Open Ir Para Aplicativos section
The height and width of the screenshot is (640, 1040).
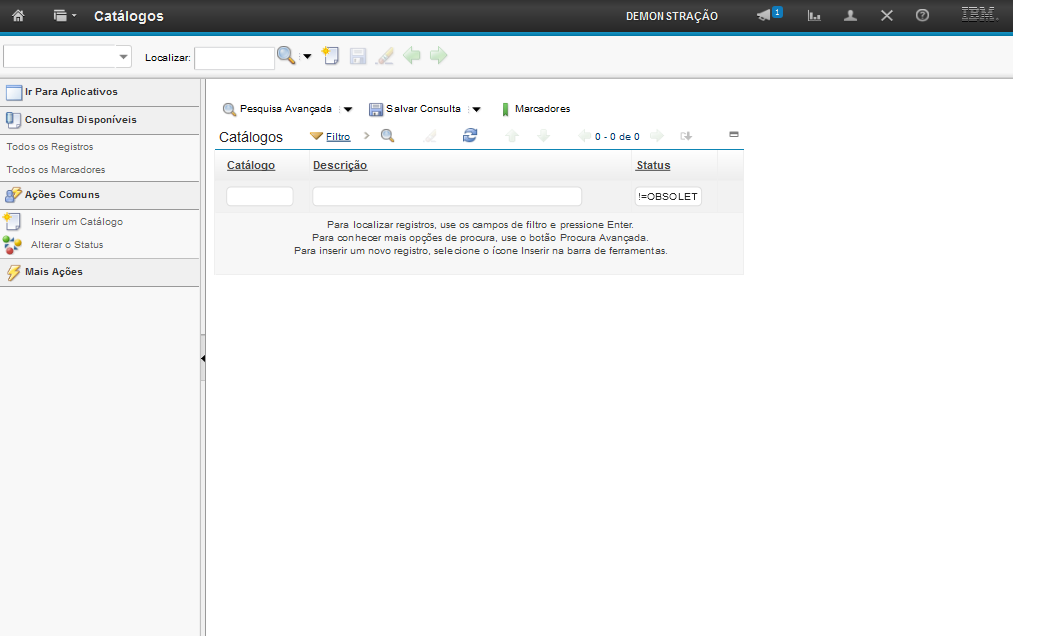point(71,92)
